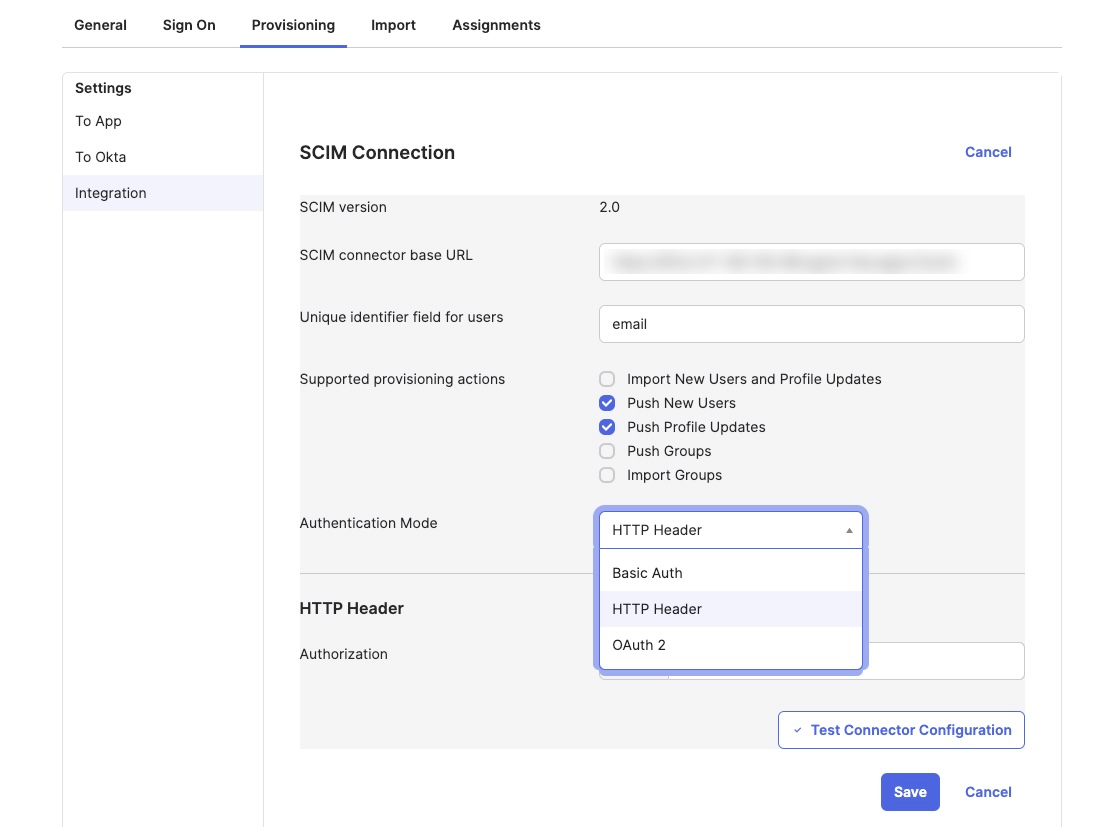Click the Authentication Mode label

pos(369,523)
